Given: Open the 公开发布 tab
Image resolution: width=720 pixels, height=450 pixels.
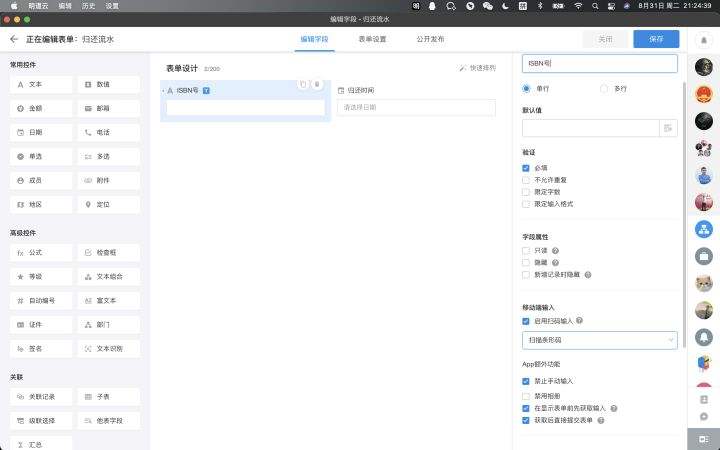Looking at the screenshot, I should (430, 39).
